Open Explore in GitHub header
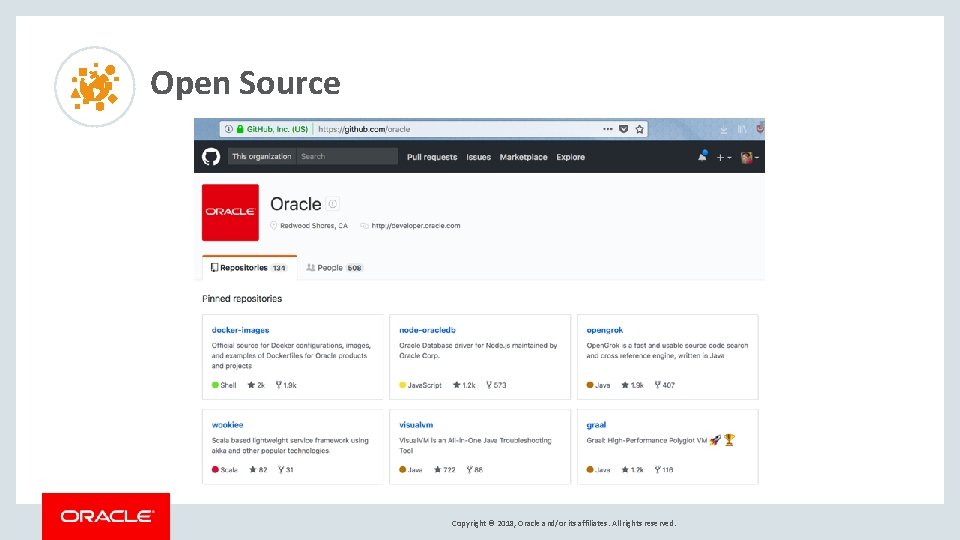The width and height of the screenshot is (960, 540). (x=571, y=157)
